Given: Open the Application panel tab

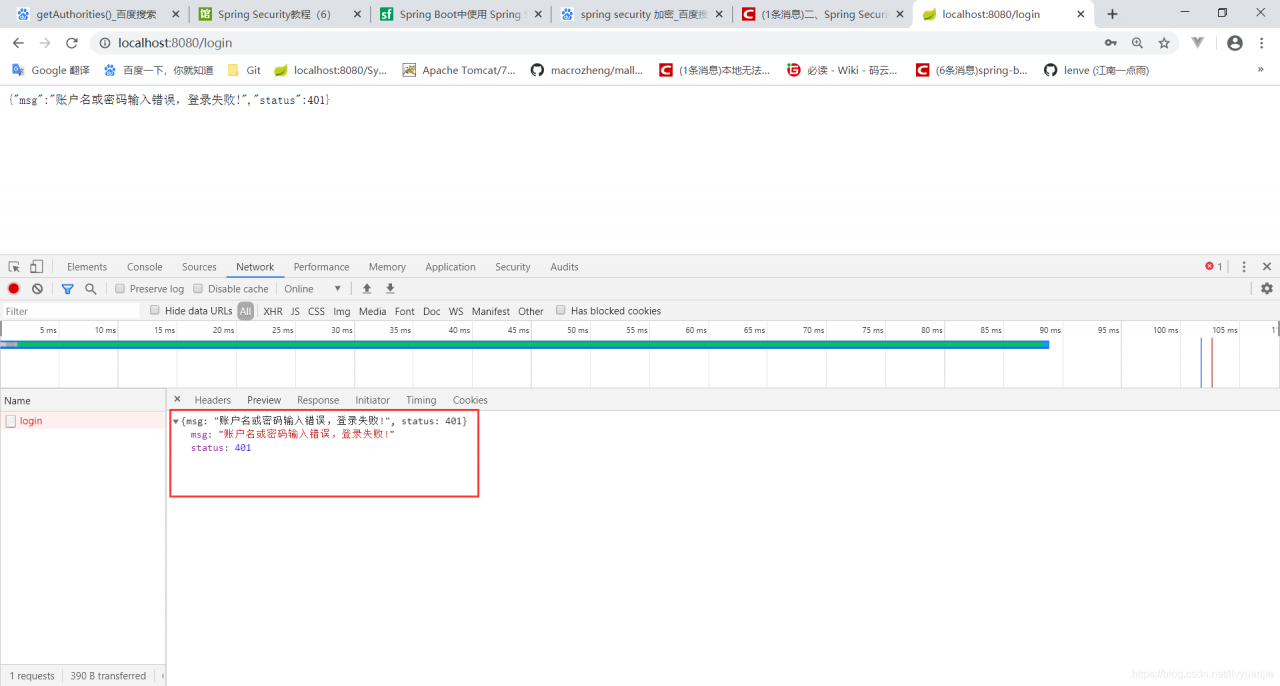Looking at the screenshot, I should 450,267.
